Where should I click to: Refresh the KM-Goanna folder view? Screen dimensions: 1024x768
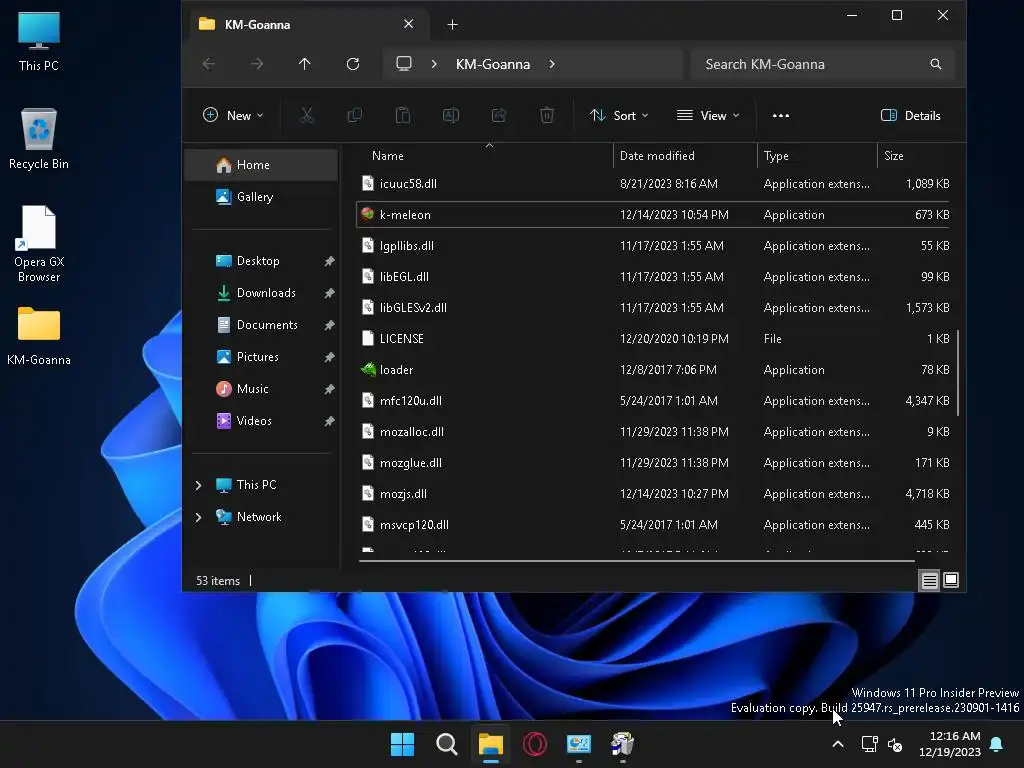pyautogui.click(x=353, y=64)
